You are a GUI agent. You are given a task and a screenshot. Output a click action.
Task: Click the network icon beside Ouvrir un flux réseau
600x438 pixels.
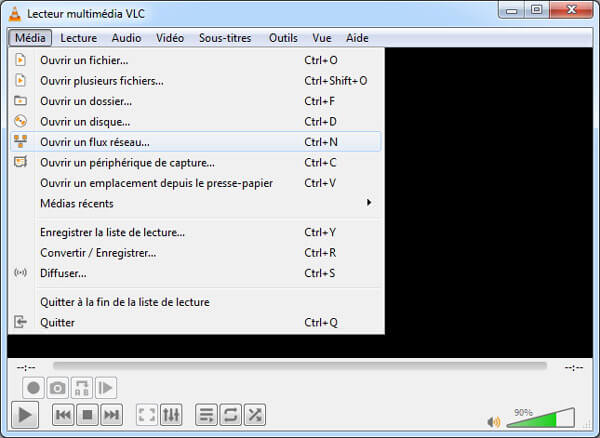(20, 141)
